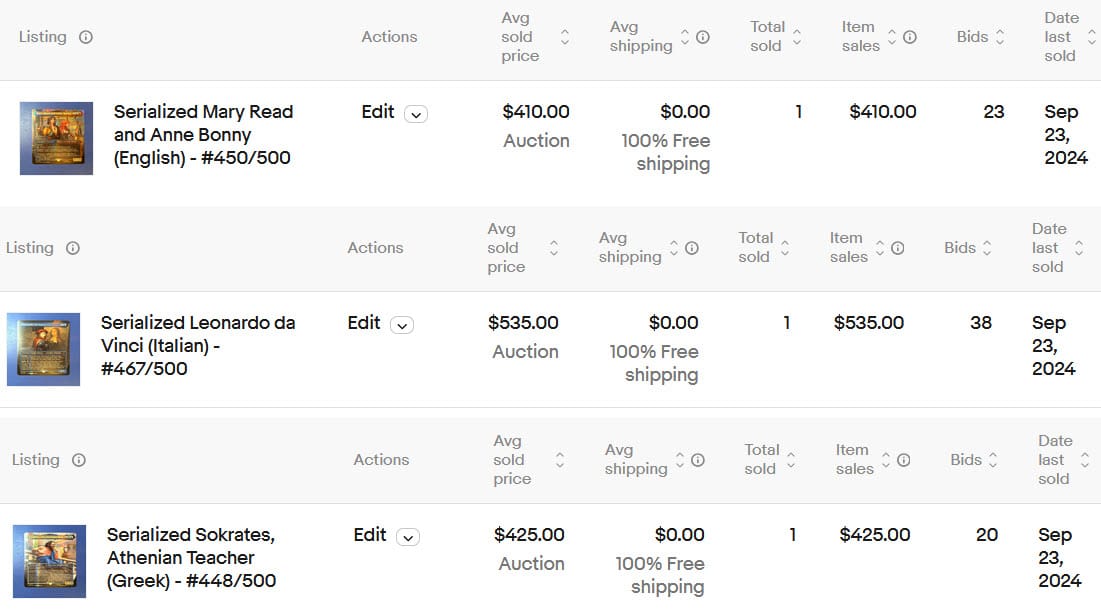Open Serialized Leonardo da Vinci listing title
This screenshot has height=615, width=1101.
pyautogui.click(x=197, y=345)
